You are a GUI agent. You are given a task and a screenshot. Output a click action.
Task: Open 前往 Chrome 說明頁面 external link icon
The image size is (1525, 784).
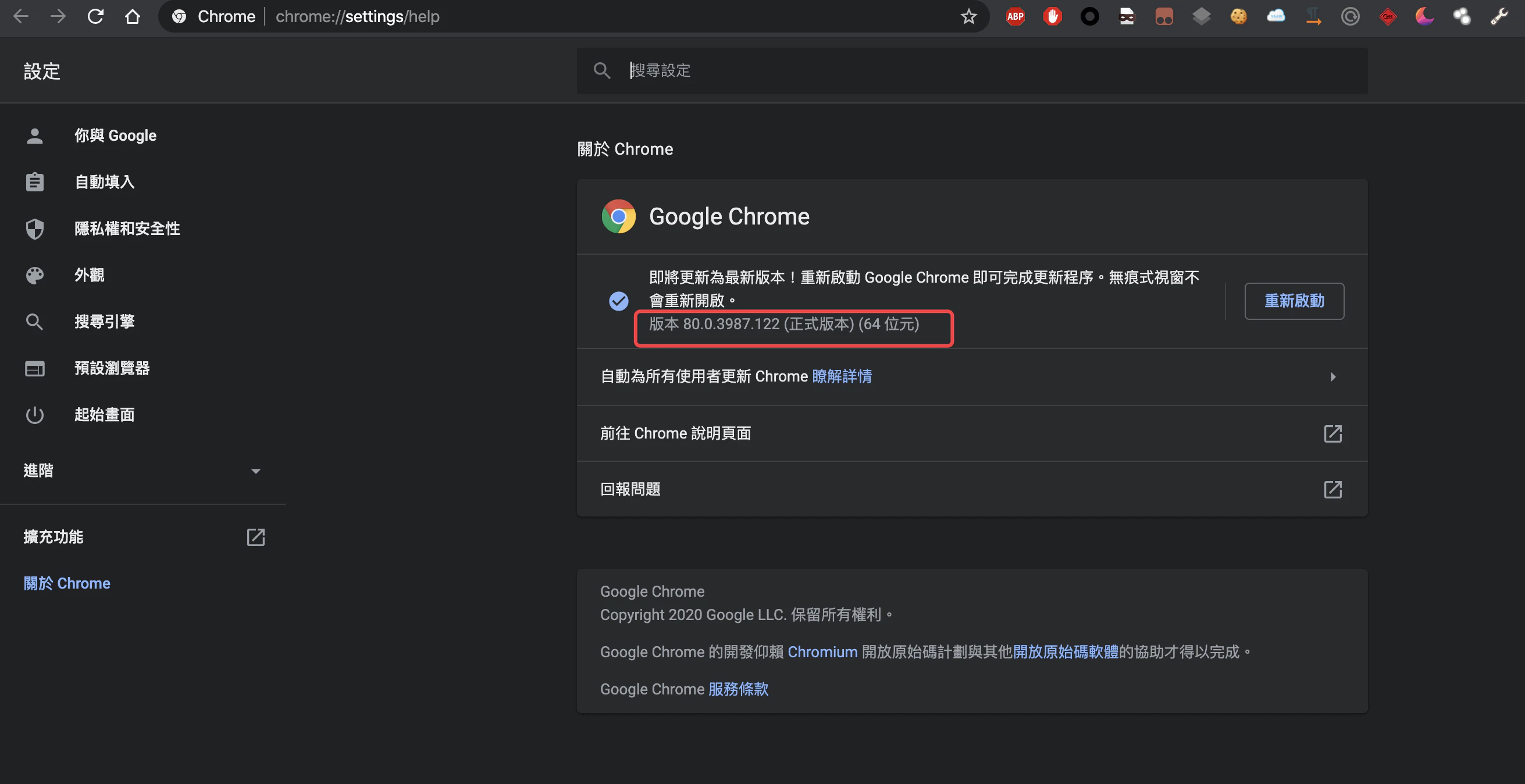point(1332,433)
